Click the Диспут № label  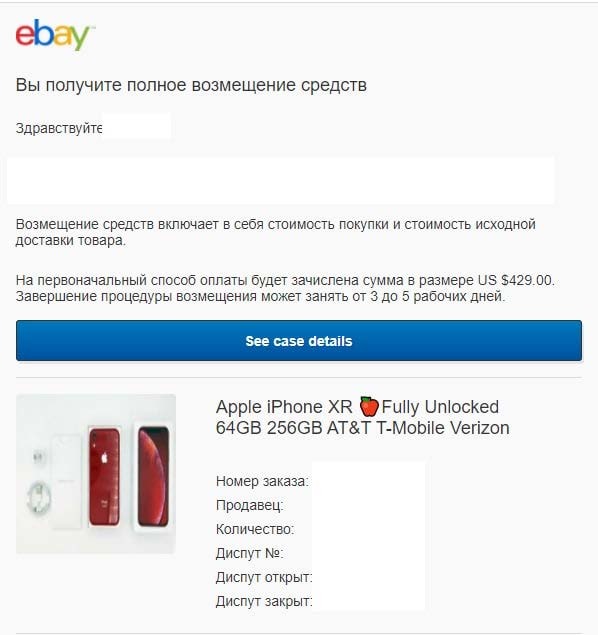(249, 553)
